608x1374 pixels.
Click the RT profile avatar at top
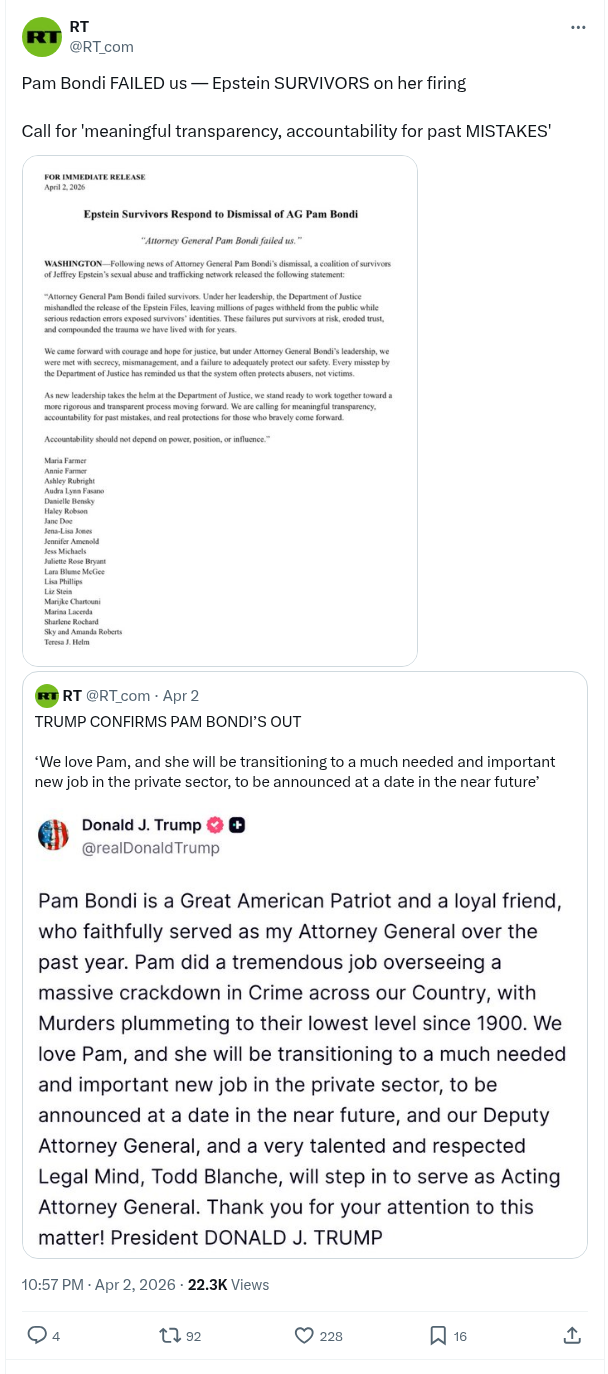point(42,37)
